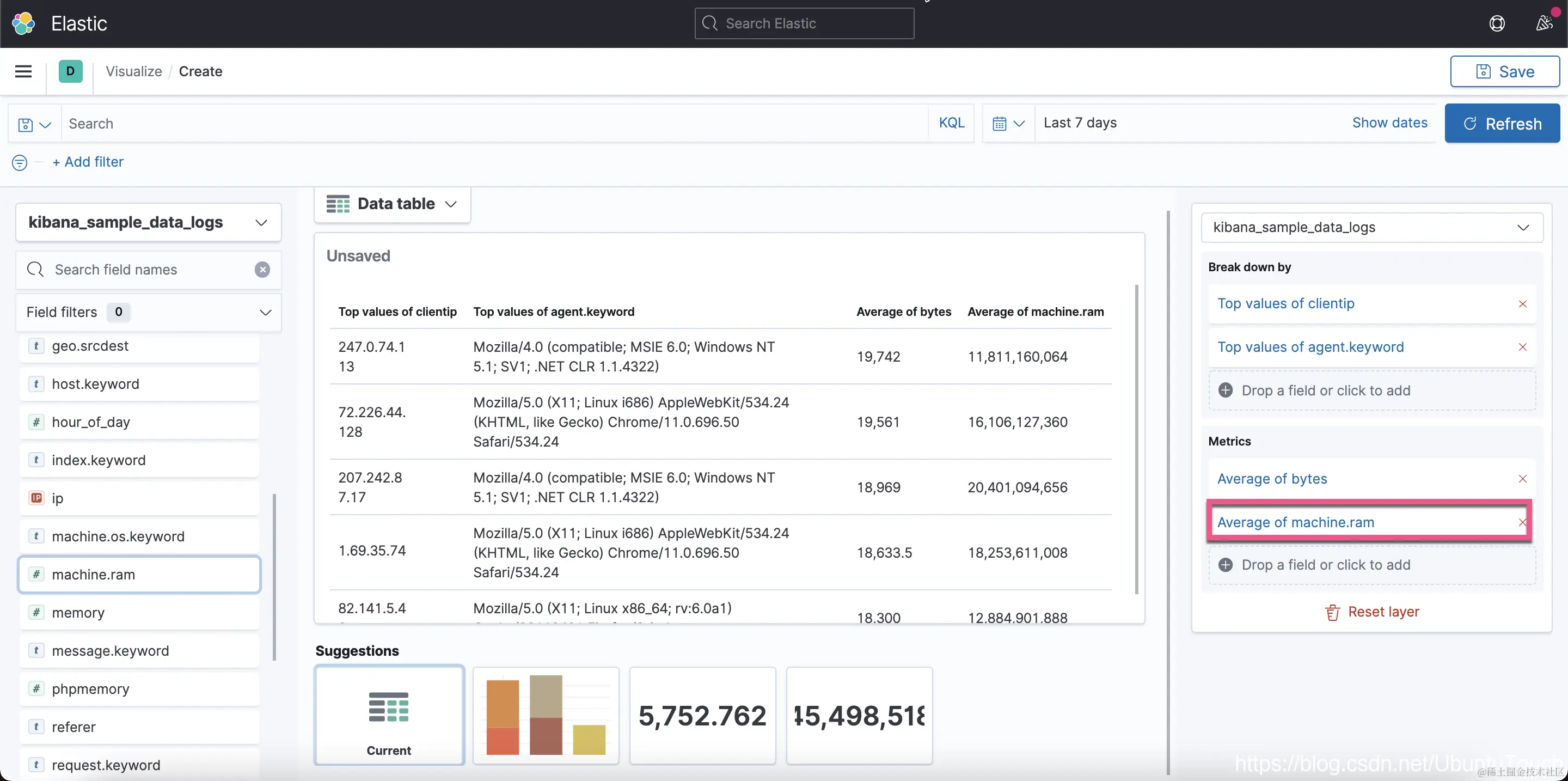Open the newsfeed celebration icon
Image resolution: width=1568 pixels, height=781 pixels.
(x=1543, y=24)
